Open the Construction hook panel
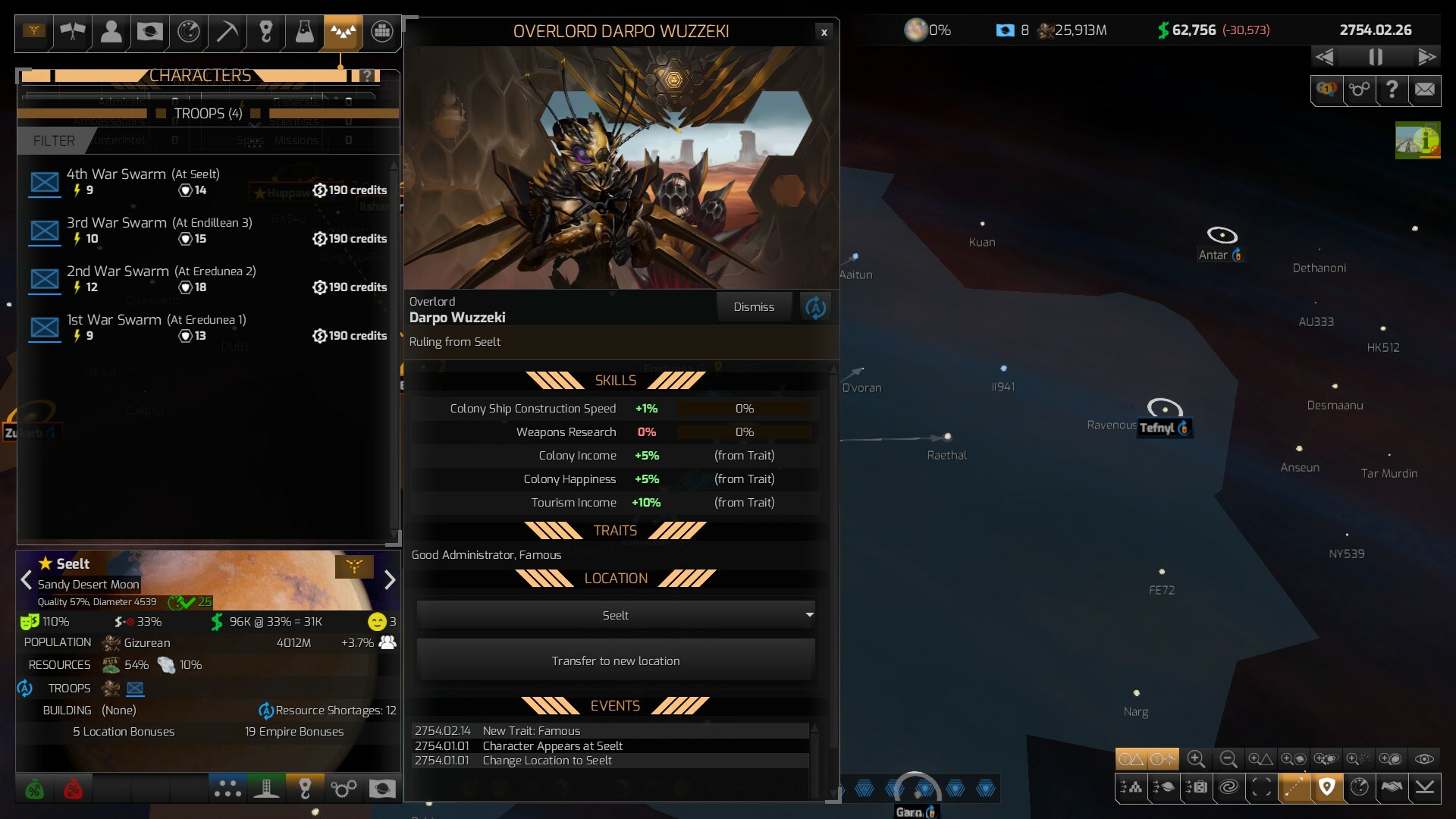 [265, 33]
